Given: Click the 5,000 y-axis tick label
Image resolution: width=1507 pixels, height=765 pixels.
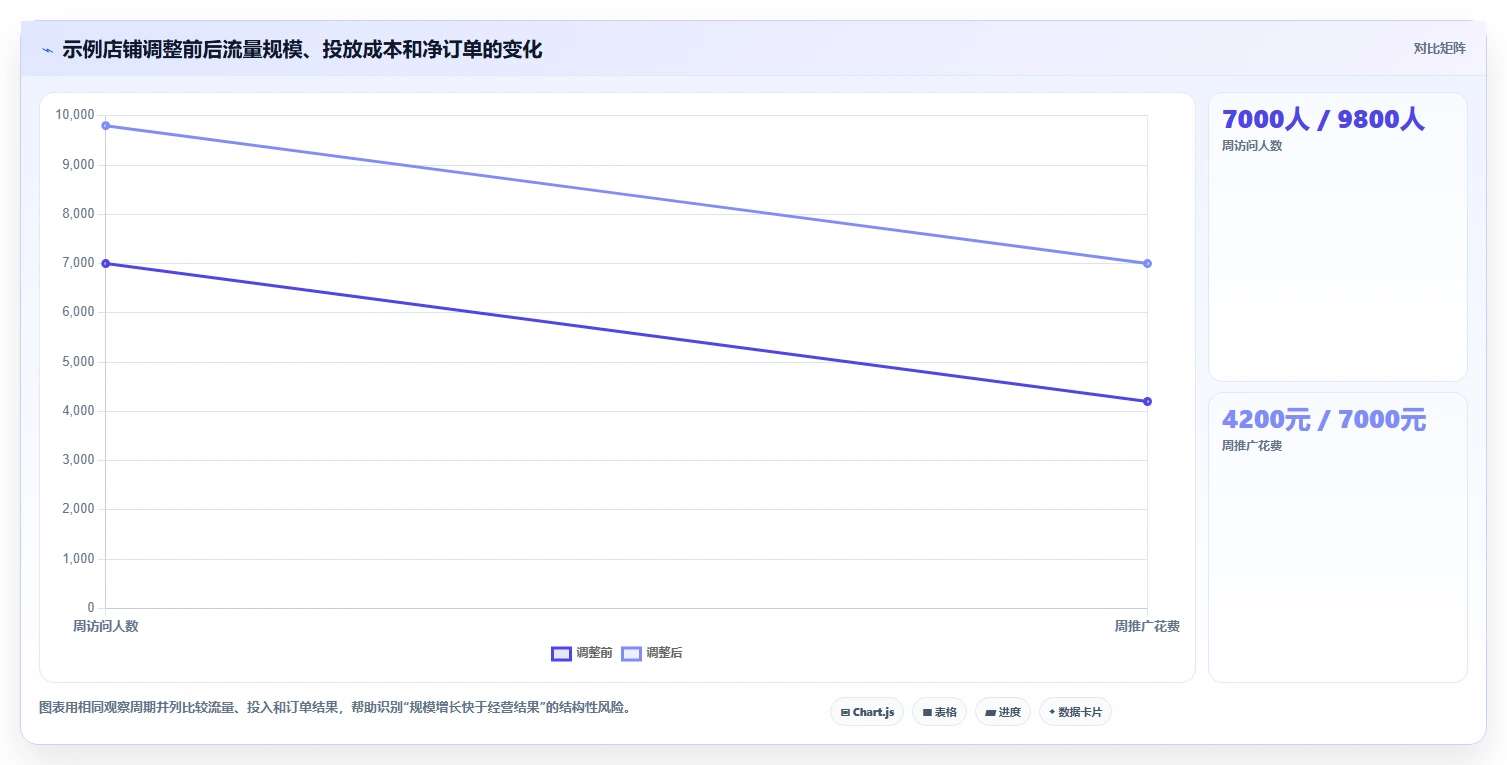Looking at the screenshot, I should point(78,362).
